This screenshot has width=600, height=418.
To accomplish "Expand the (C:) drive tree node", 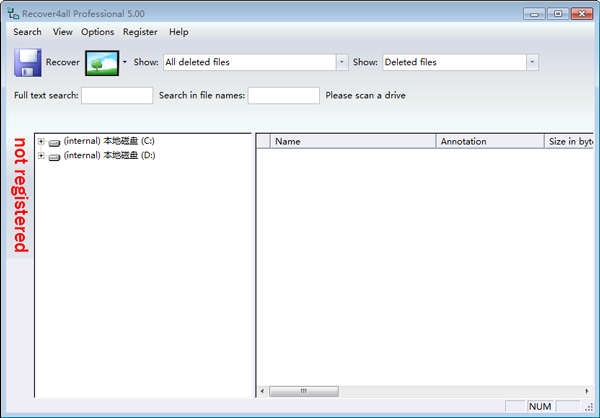I will coord(41,141).
